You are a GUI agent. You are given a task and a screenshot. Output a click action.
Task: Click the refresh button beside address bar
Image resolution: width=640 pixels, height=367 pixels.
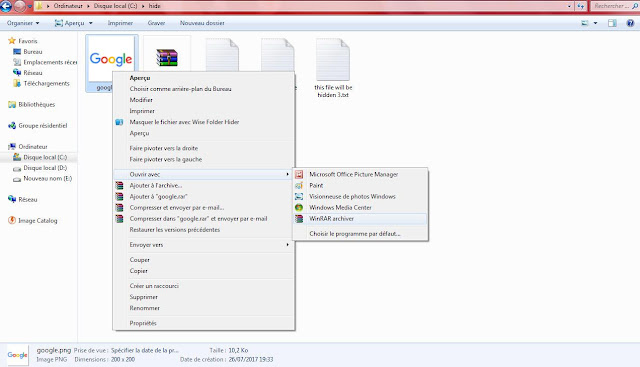click(x=581, y=6)
